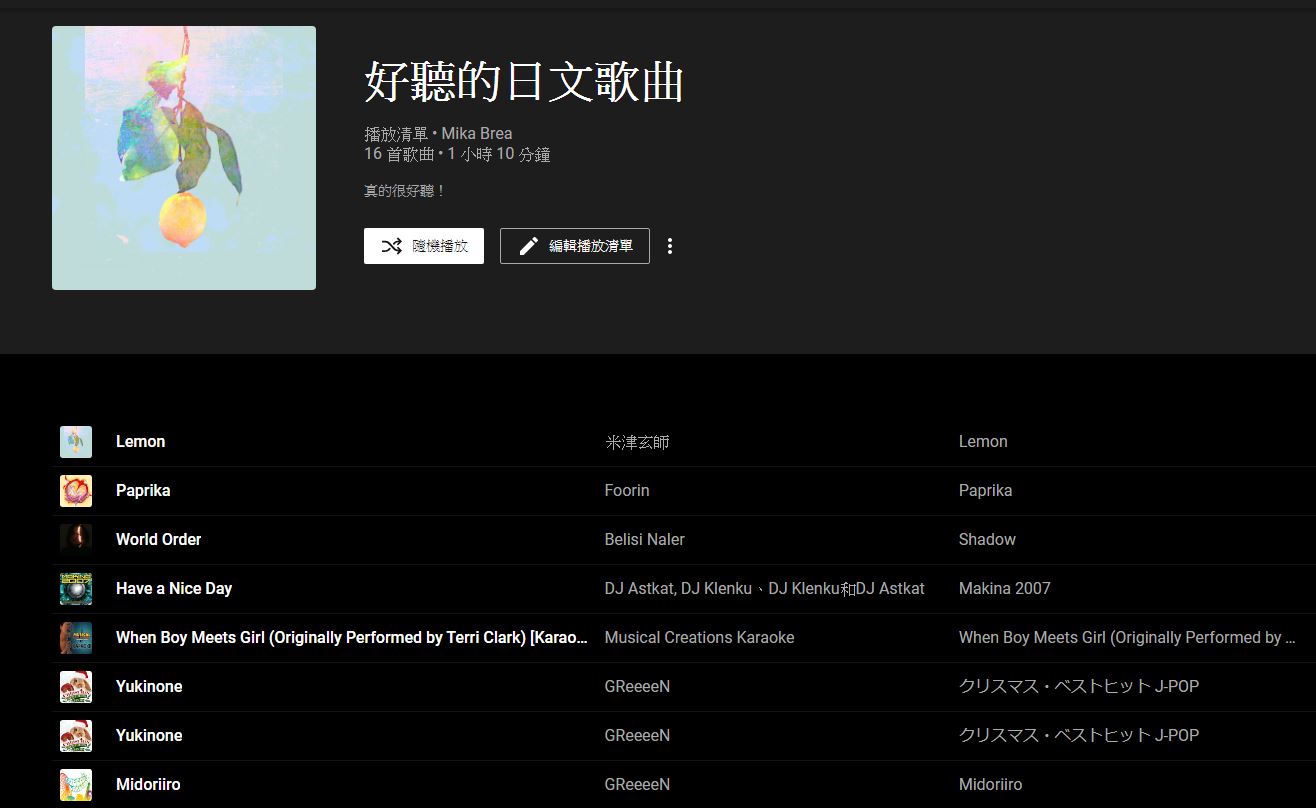Click the pencil icon to edit the playlist
The image size is (1316, 808).
coord(529,245)
